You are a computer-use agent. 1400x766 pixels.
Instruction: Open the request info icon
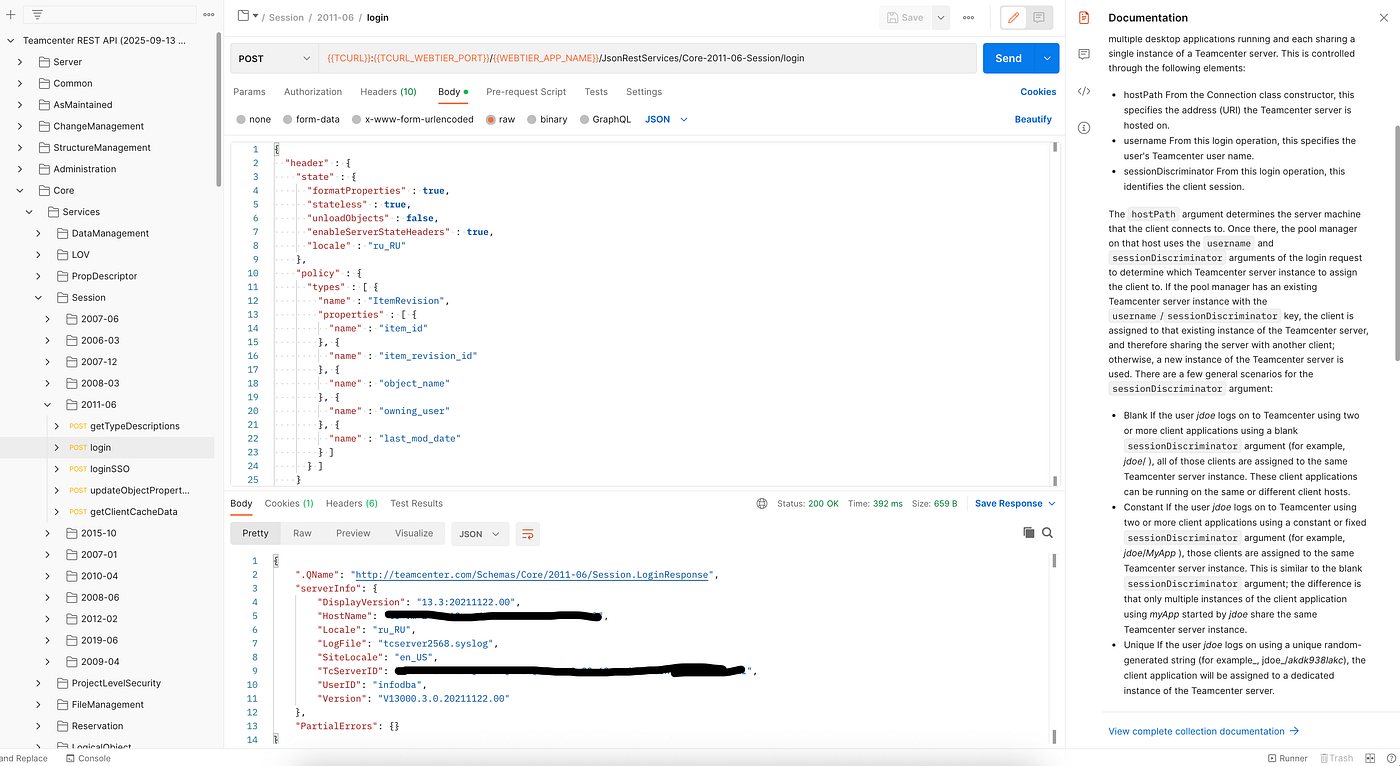[x=1084, y=128]
